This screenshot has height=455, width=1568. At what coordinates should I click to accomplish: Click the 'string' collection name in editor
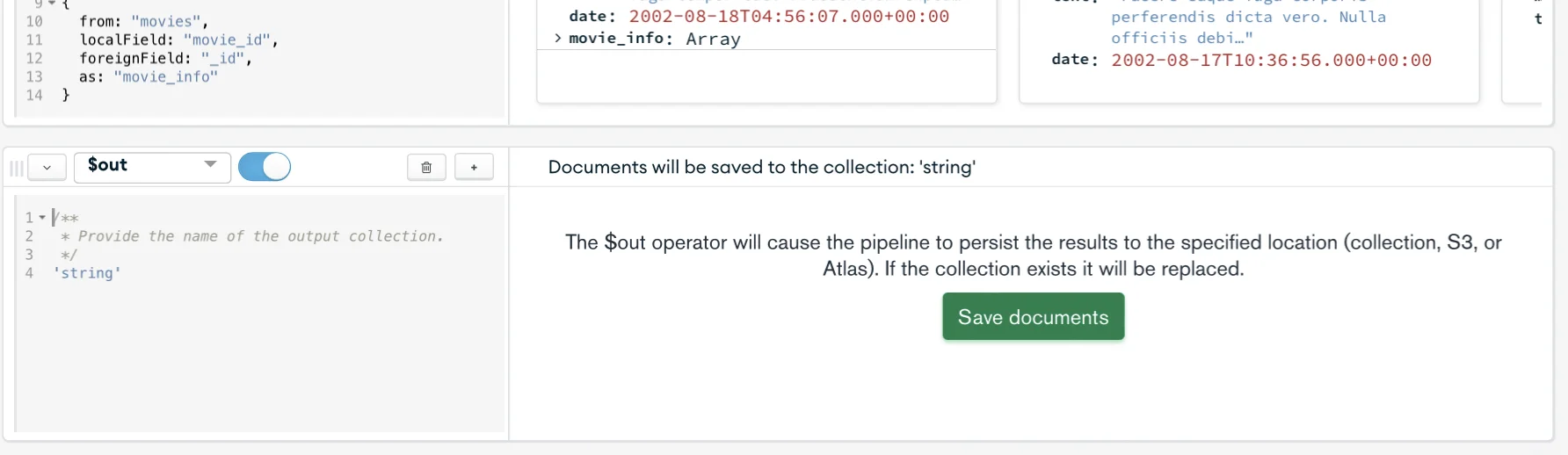(x=87, y=273)
